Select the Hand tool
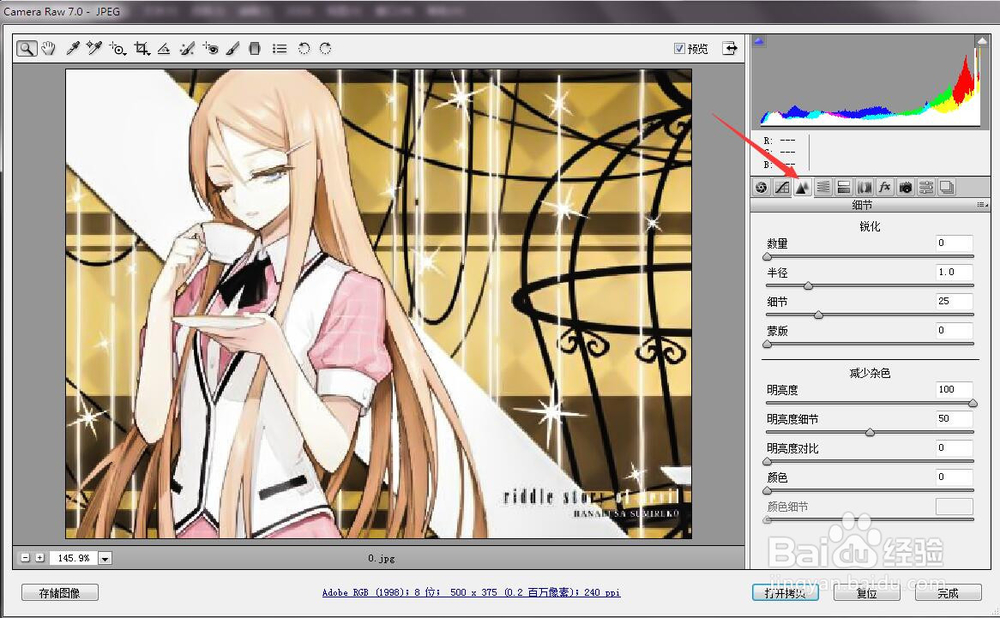Viewport: 1000px width, 618px height. 47,48
